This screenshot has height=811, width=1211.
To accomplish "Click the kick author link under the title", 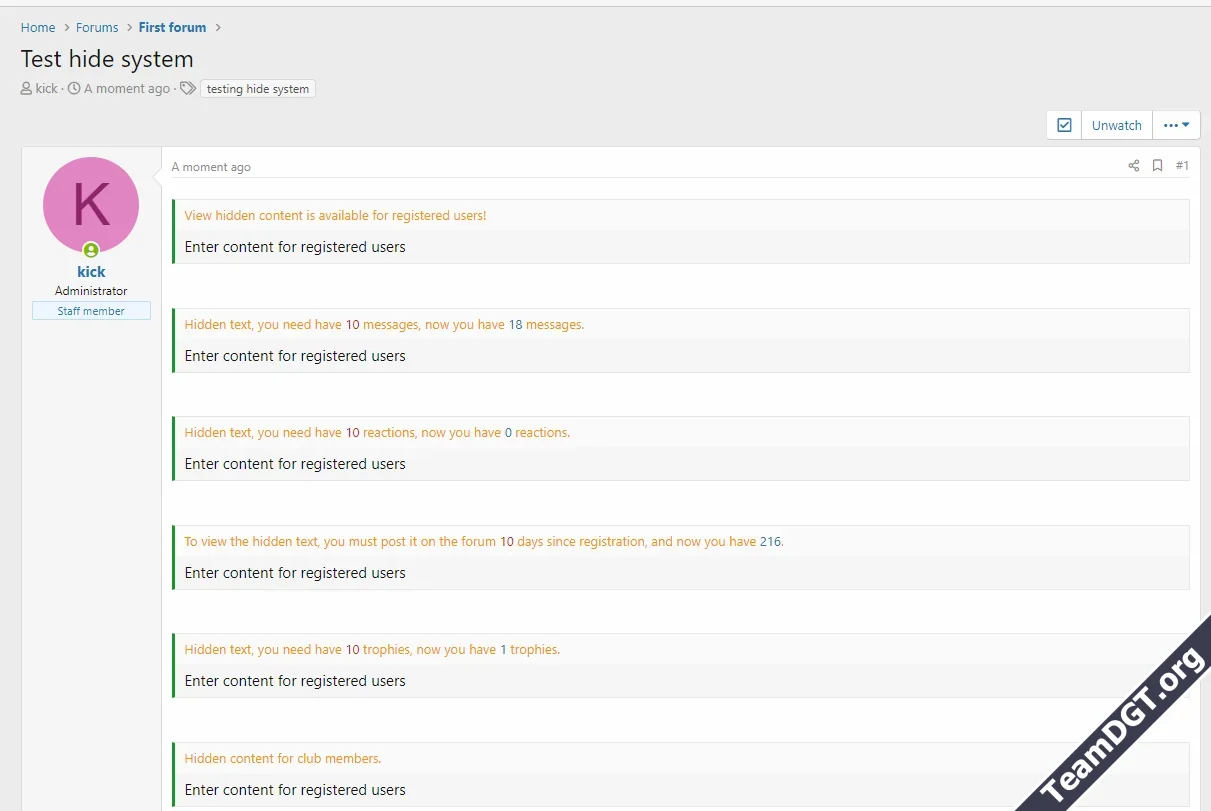I will point(46,88).
